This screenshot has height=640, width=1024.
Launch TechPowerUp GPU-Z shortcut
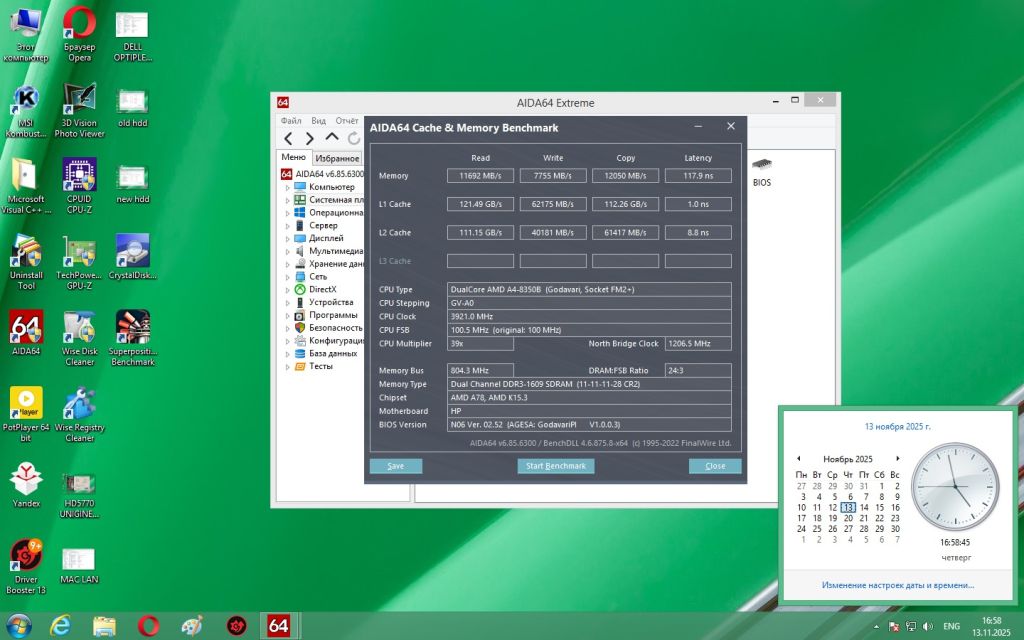click(79, 262)
